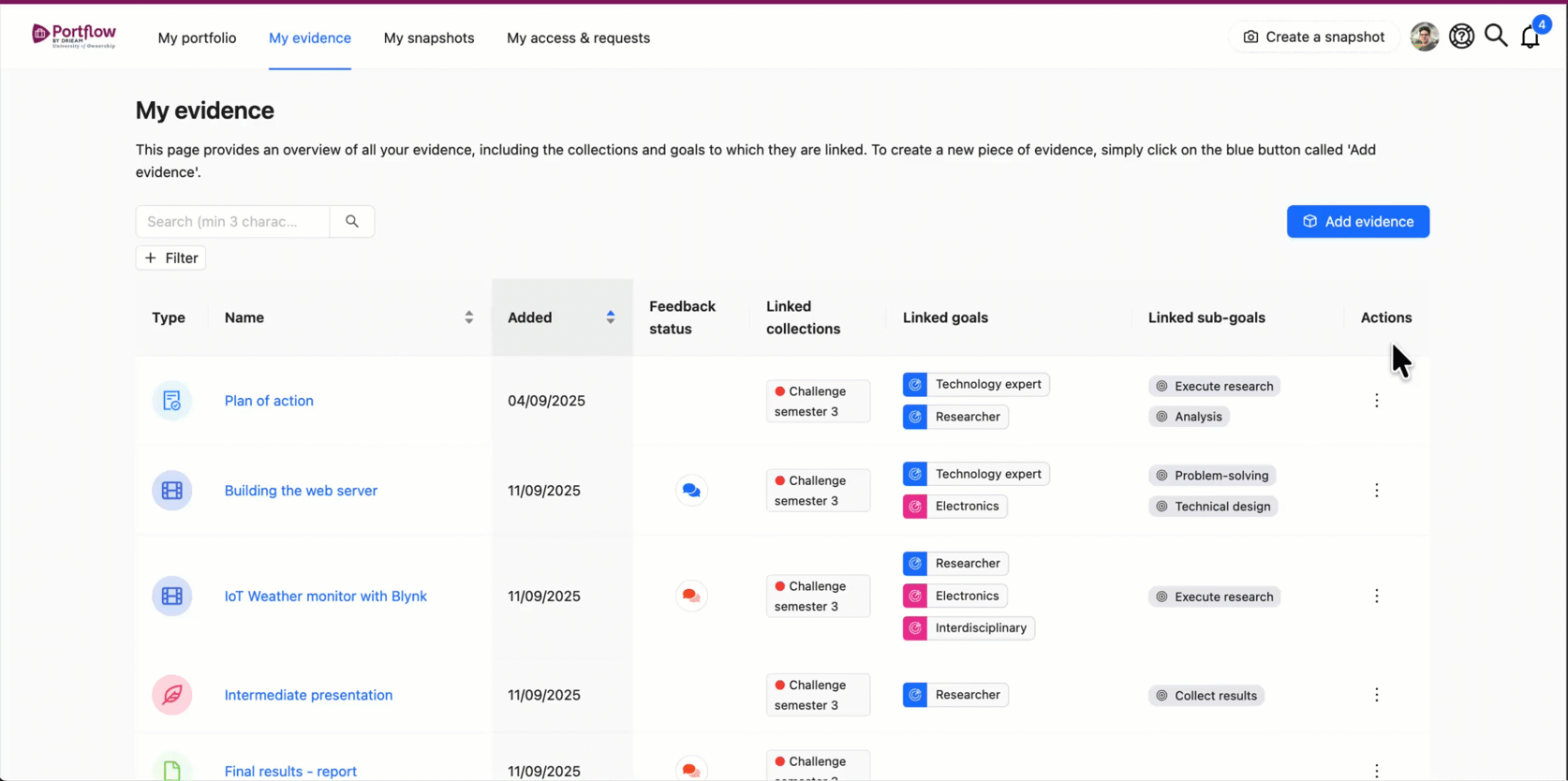
Task: Click the search submit magnifier button
Action: pyautogui.click(x=352, y=222)
